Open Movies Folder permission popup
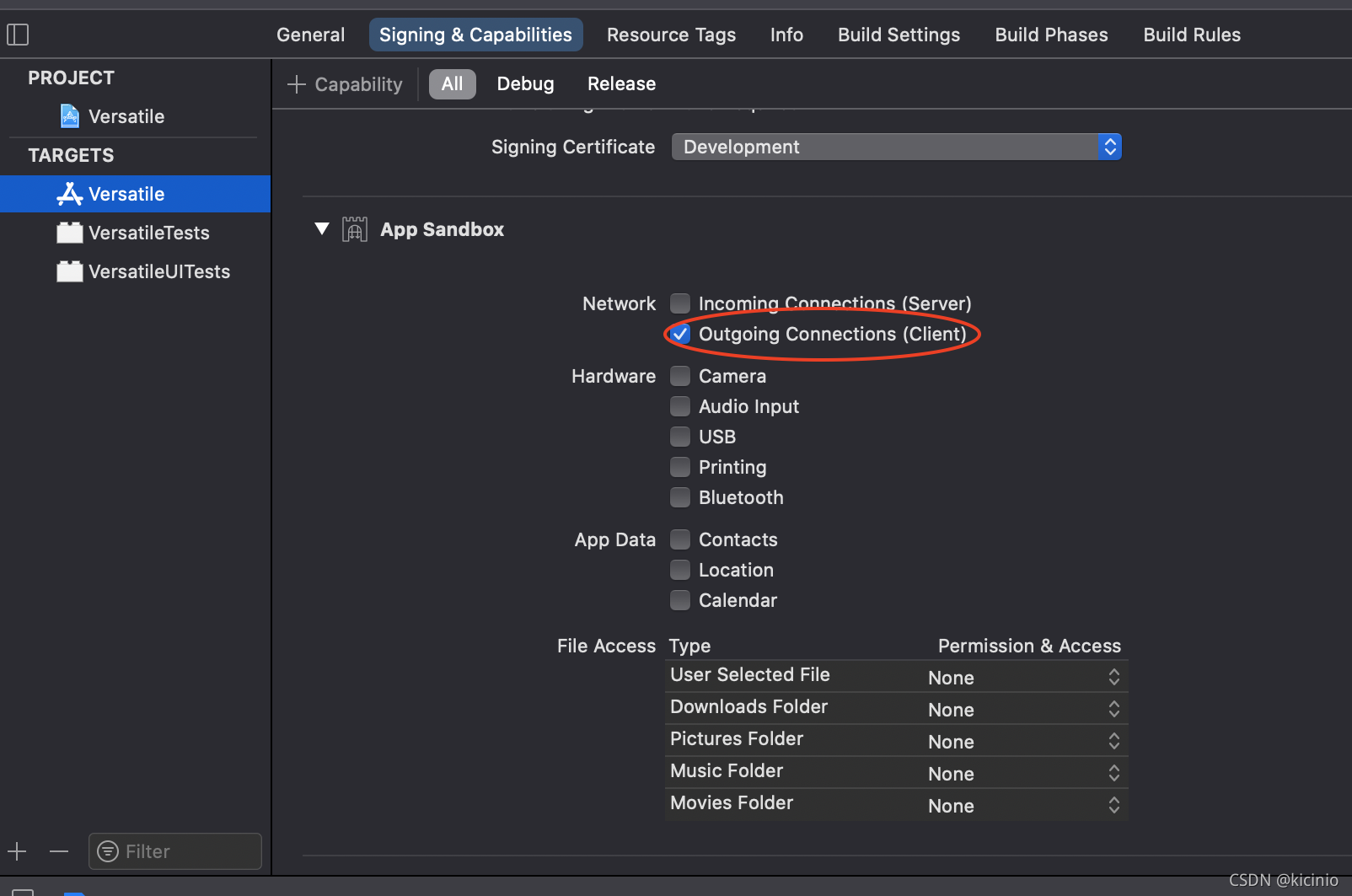The height and width of the screenshot is (896, 1352). point(1024,805)
